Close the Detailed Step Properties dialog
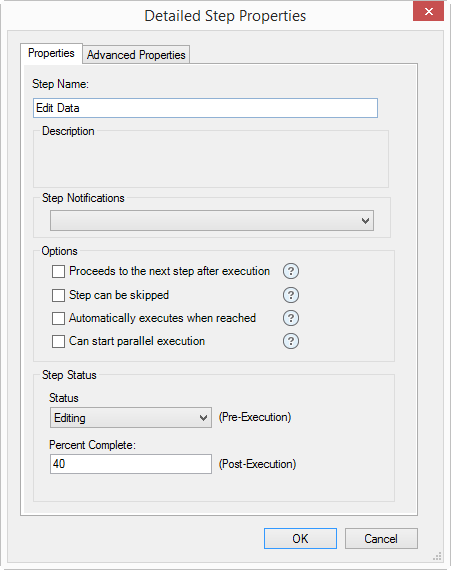The image size is (451, 570). click(428, 11)
